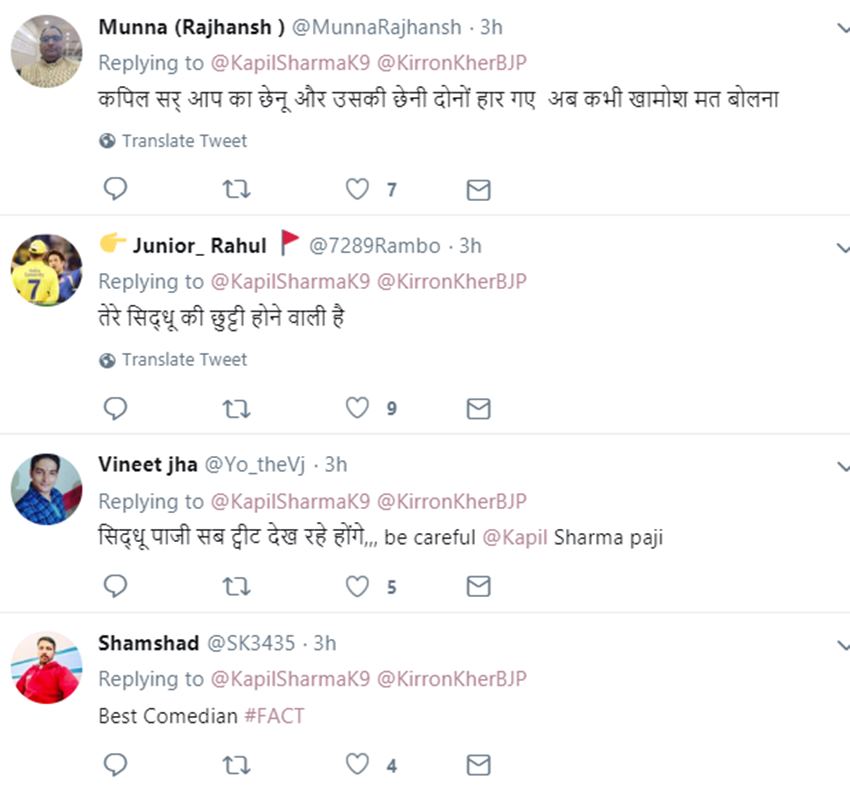Open Vineet jha tweet's dropdown menu
Screen dimensions: 850x788
click(x=842, y=466)
